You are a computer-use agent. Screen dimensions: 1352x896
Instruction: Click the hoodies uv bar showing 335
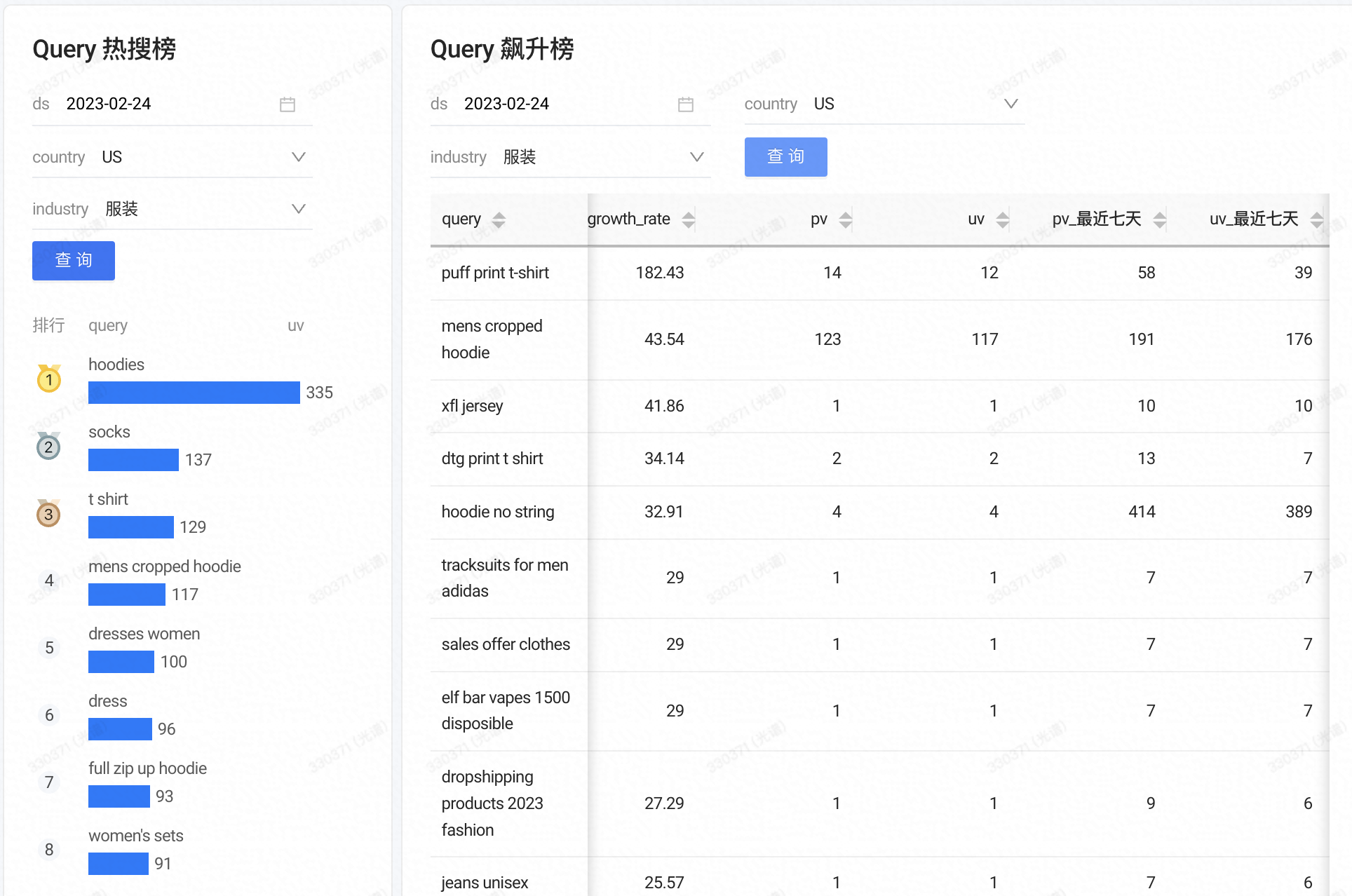click(194, 393)
